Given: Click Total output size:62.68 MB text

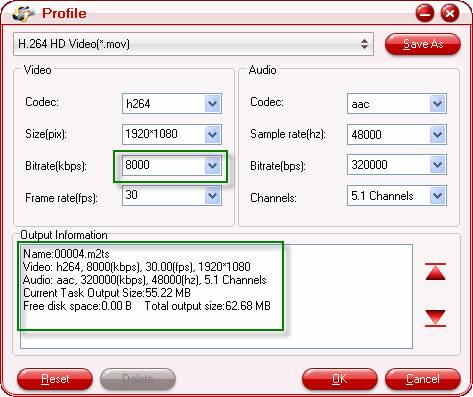Looking at the screenshot, I should click(x=208, y=306).
